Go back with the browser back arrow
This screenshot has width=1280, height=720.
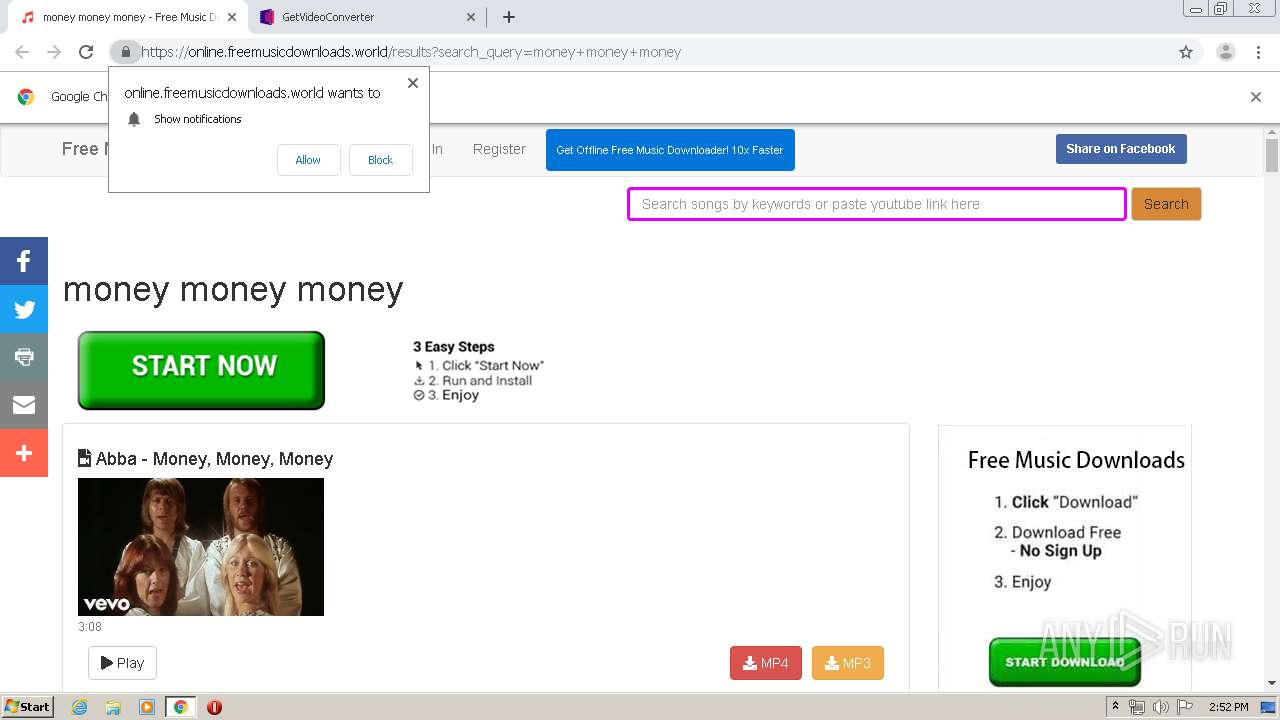tap(22, 52)
